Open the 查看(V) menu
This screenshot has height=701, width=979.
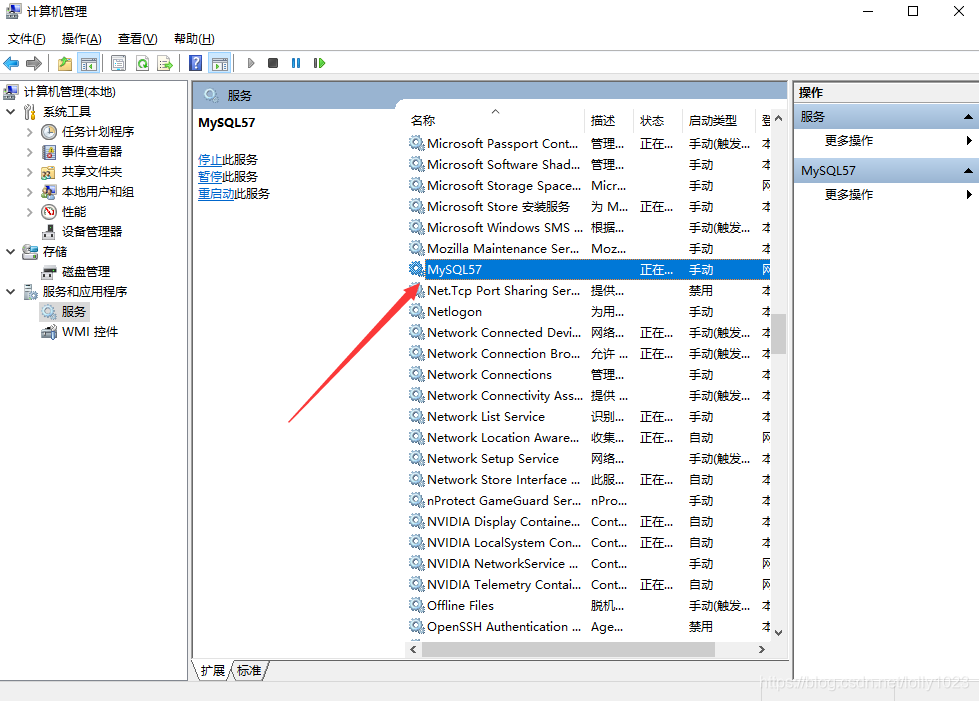coord(137,39)
